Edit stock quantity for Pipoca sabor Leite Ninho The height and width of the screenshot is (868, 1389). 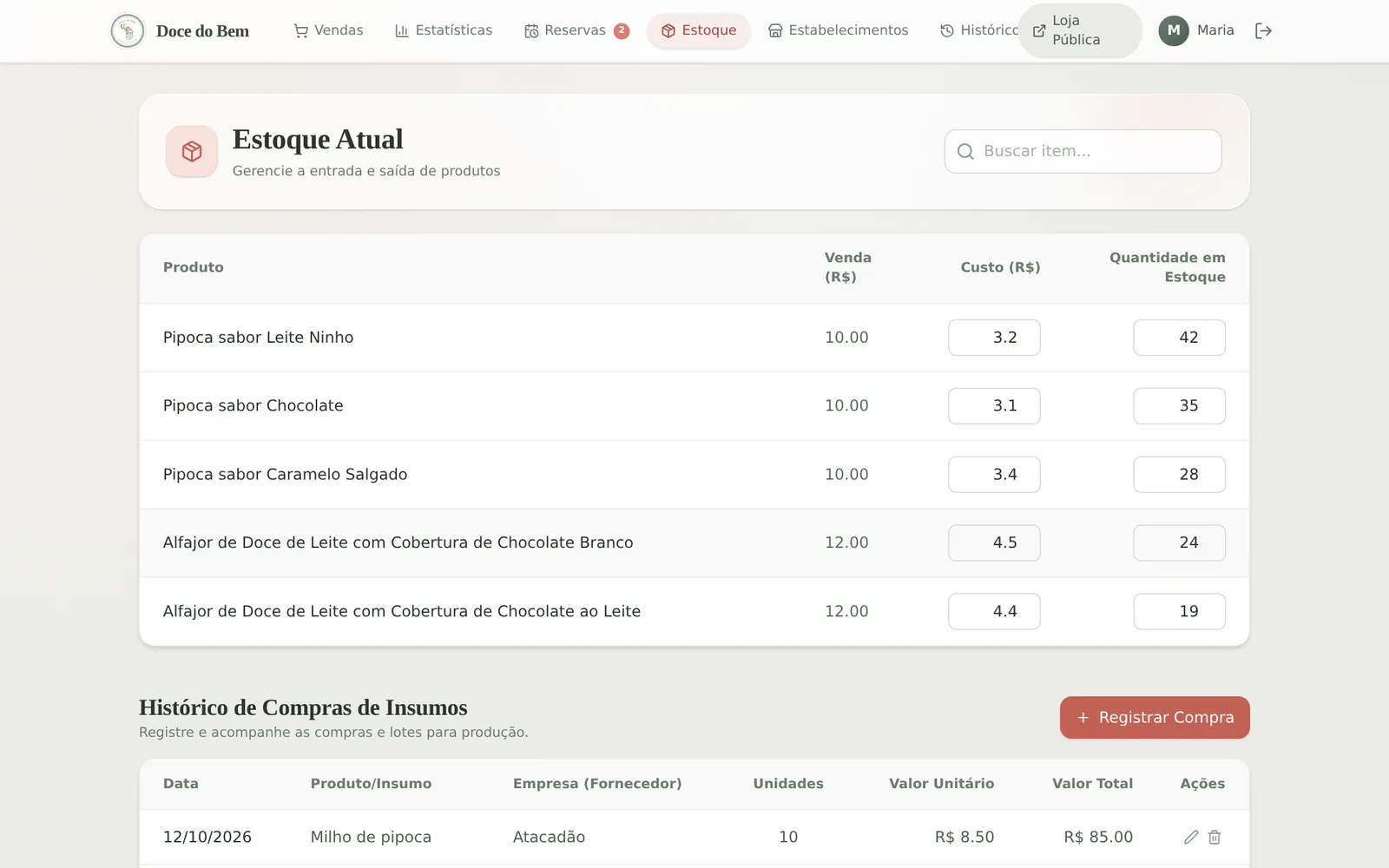click(1179, 338)
